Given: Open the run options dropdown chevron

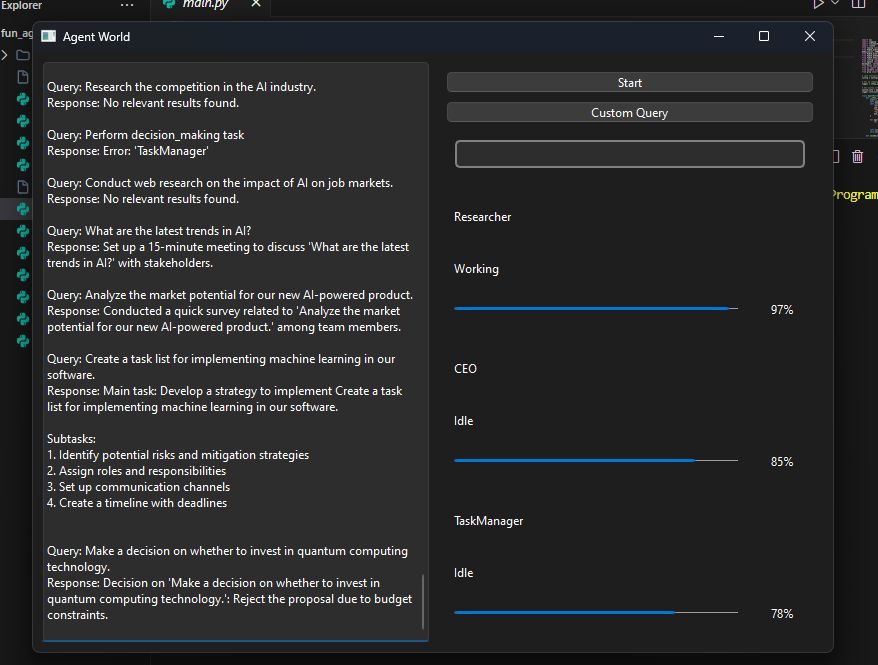Looking at the screenshot, I should pos(836,5).
